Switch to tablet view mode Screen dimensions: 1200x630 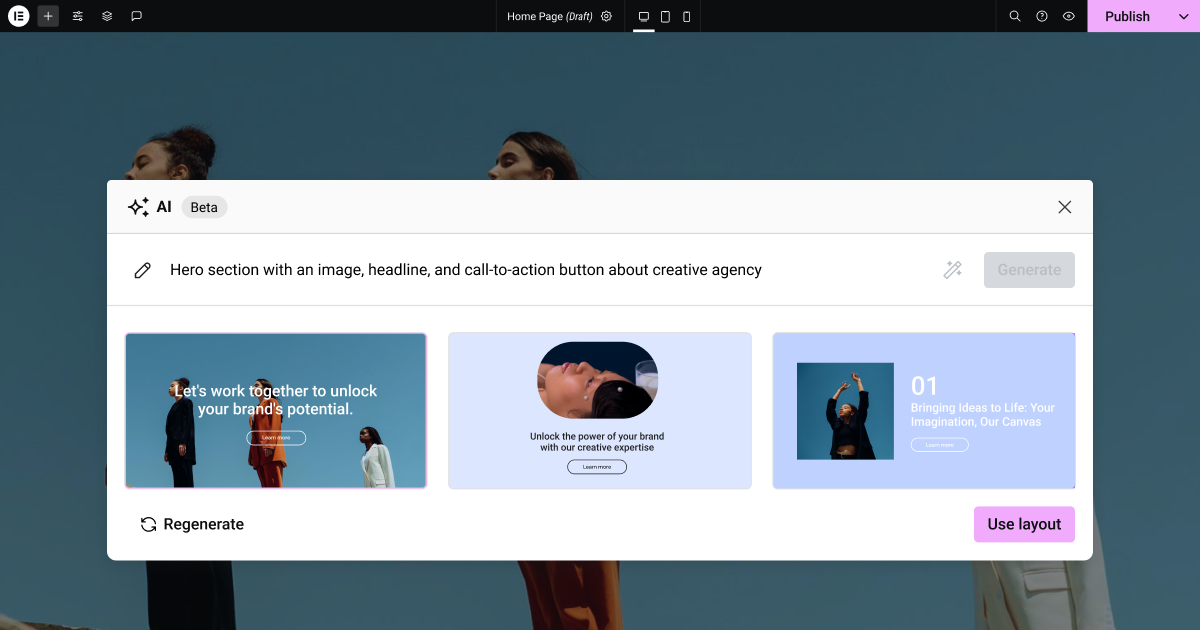(x=665, y=16)
